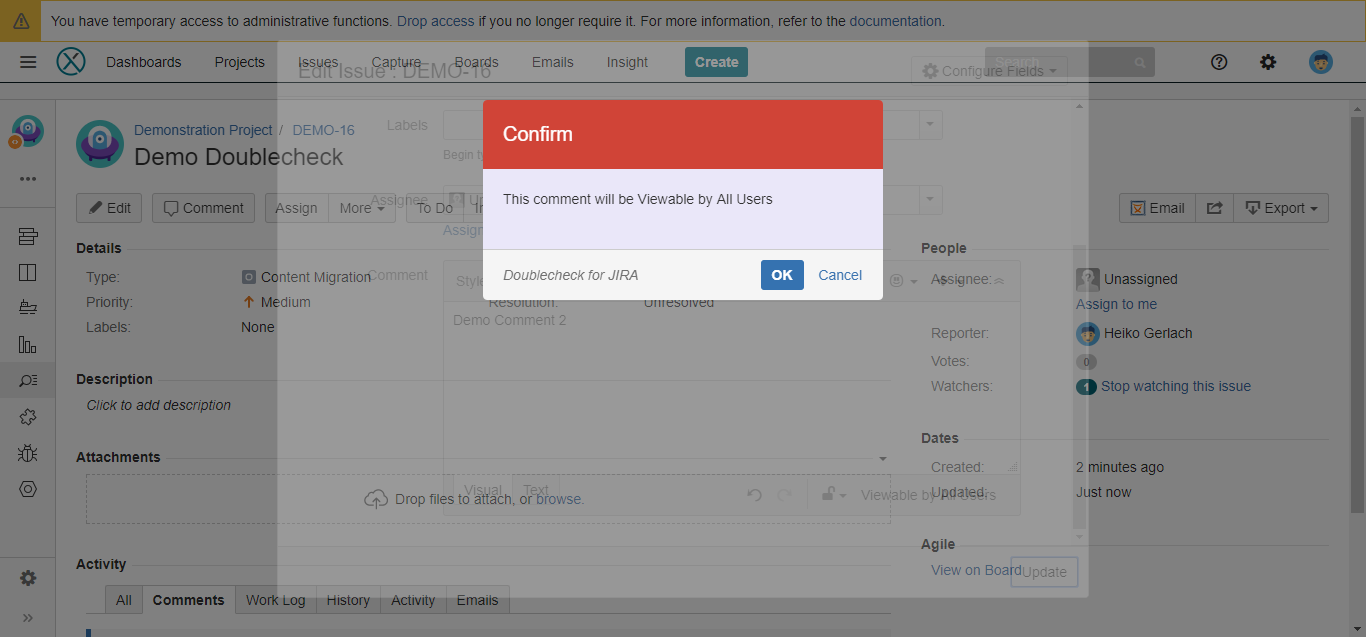Expand the sidebar with double-chevron
Image resolution: width=1366 pixels, height=637 pixels.
28,617
